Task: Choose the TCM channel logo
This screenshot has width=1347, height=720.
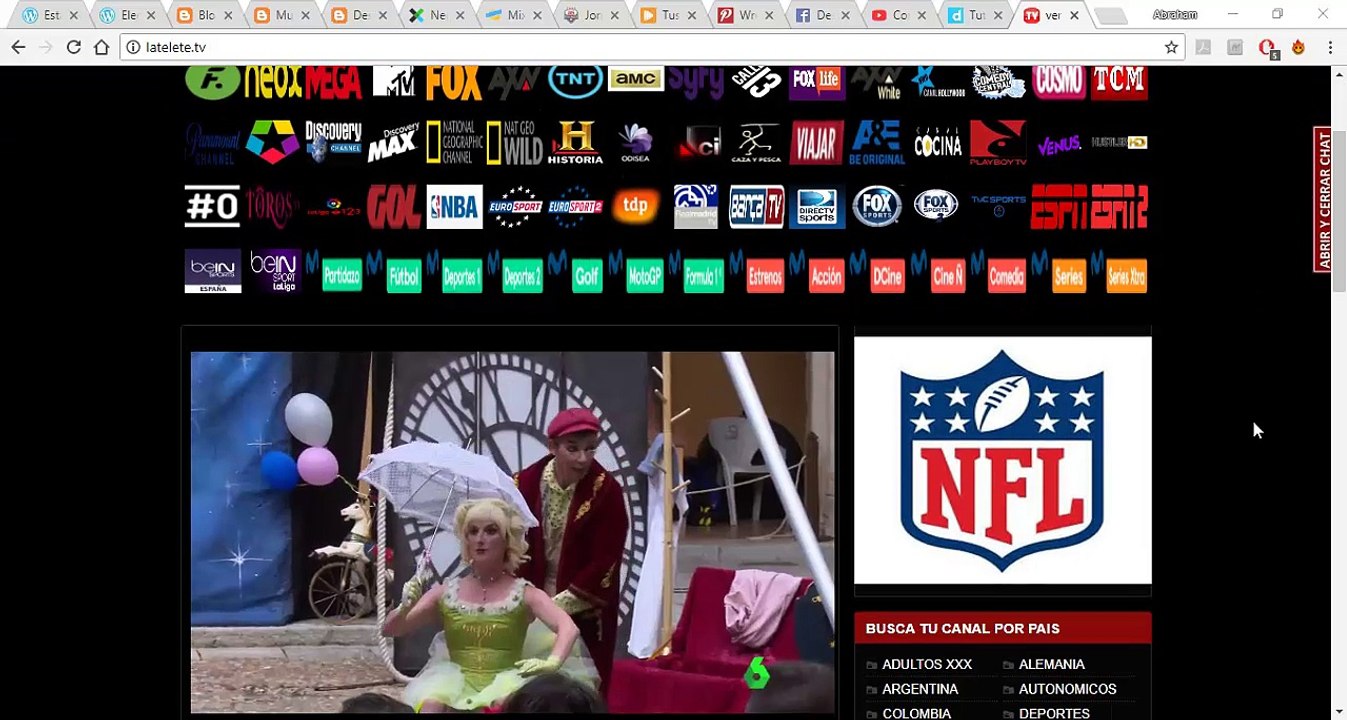Action: 1119,82
